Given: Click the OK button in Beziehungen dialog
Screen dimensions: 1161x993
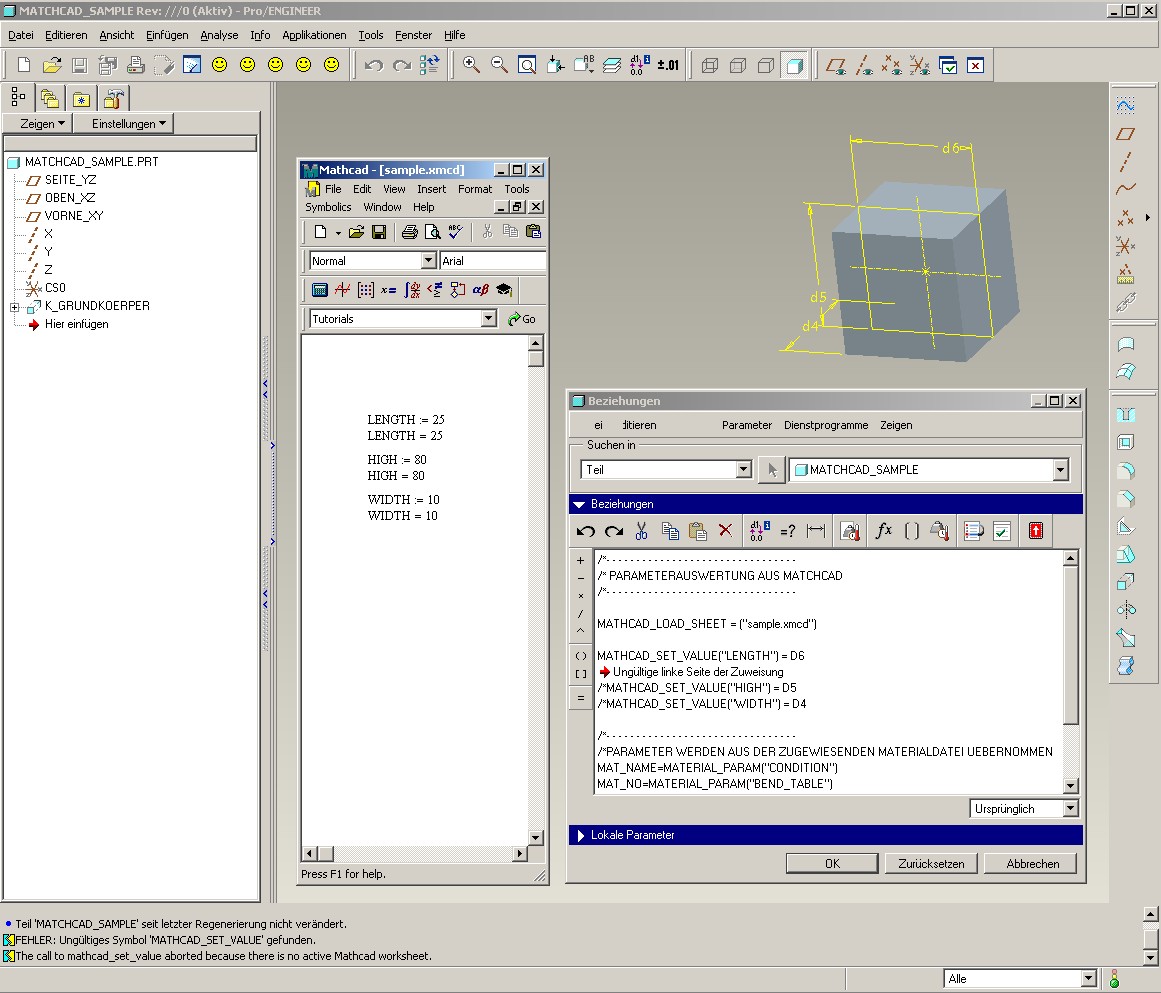Looking at the screenshot, I should coord(832,863).
